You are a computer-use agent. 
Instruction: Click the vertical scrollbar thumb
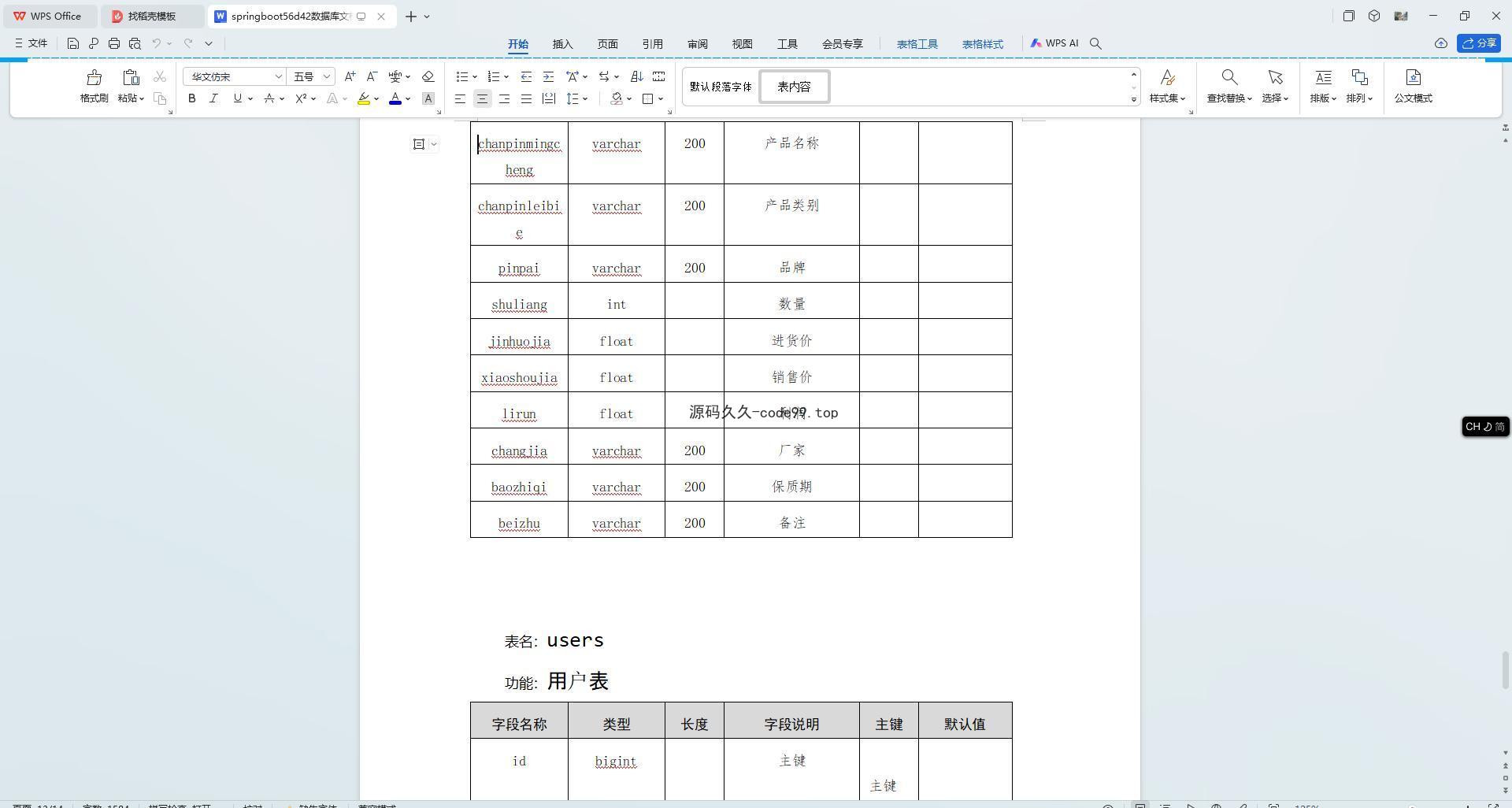(1506, 670)
